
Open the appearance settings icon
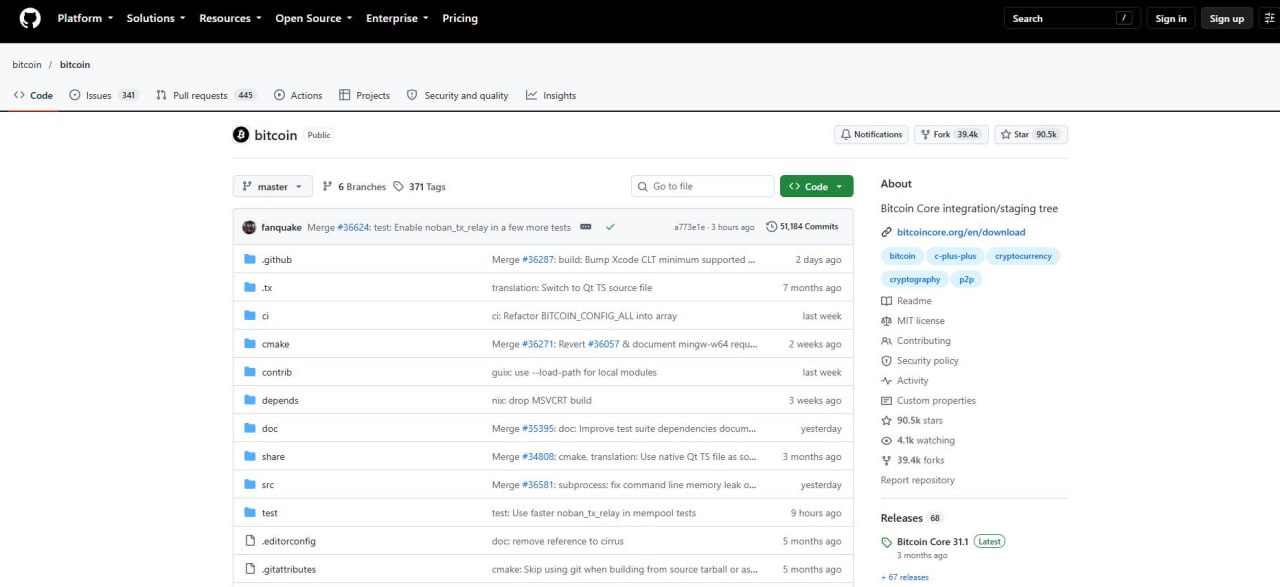click(1270, 18)
